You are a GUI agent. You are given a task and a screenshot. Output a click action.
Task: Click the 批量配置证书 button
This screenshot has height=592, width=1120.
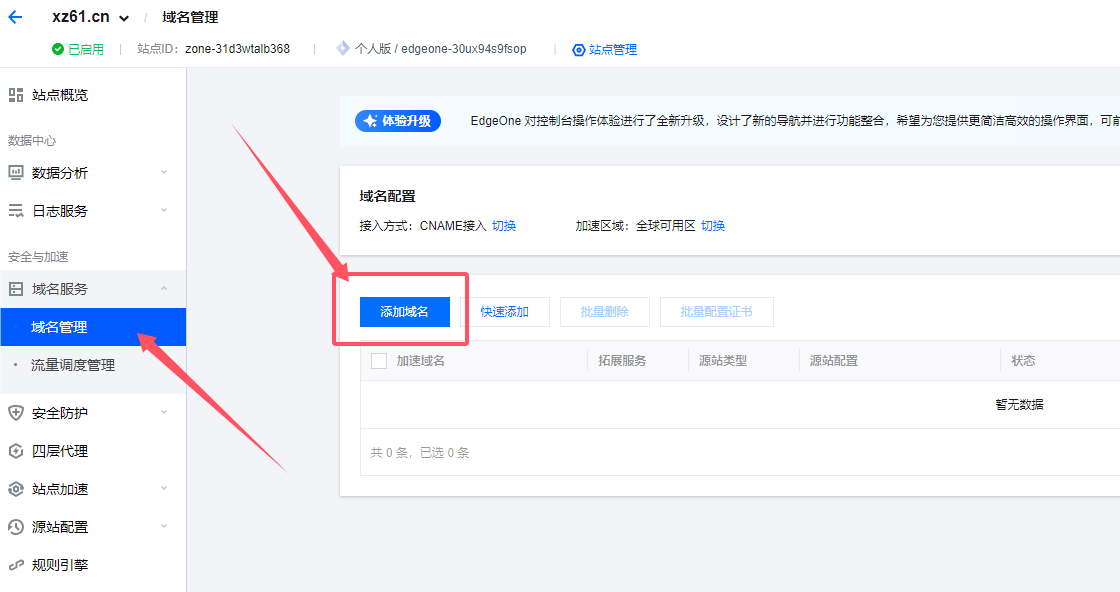pyautogui.click(x=716, y=311)
